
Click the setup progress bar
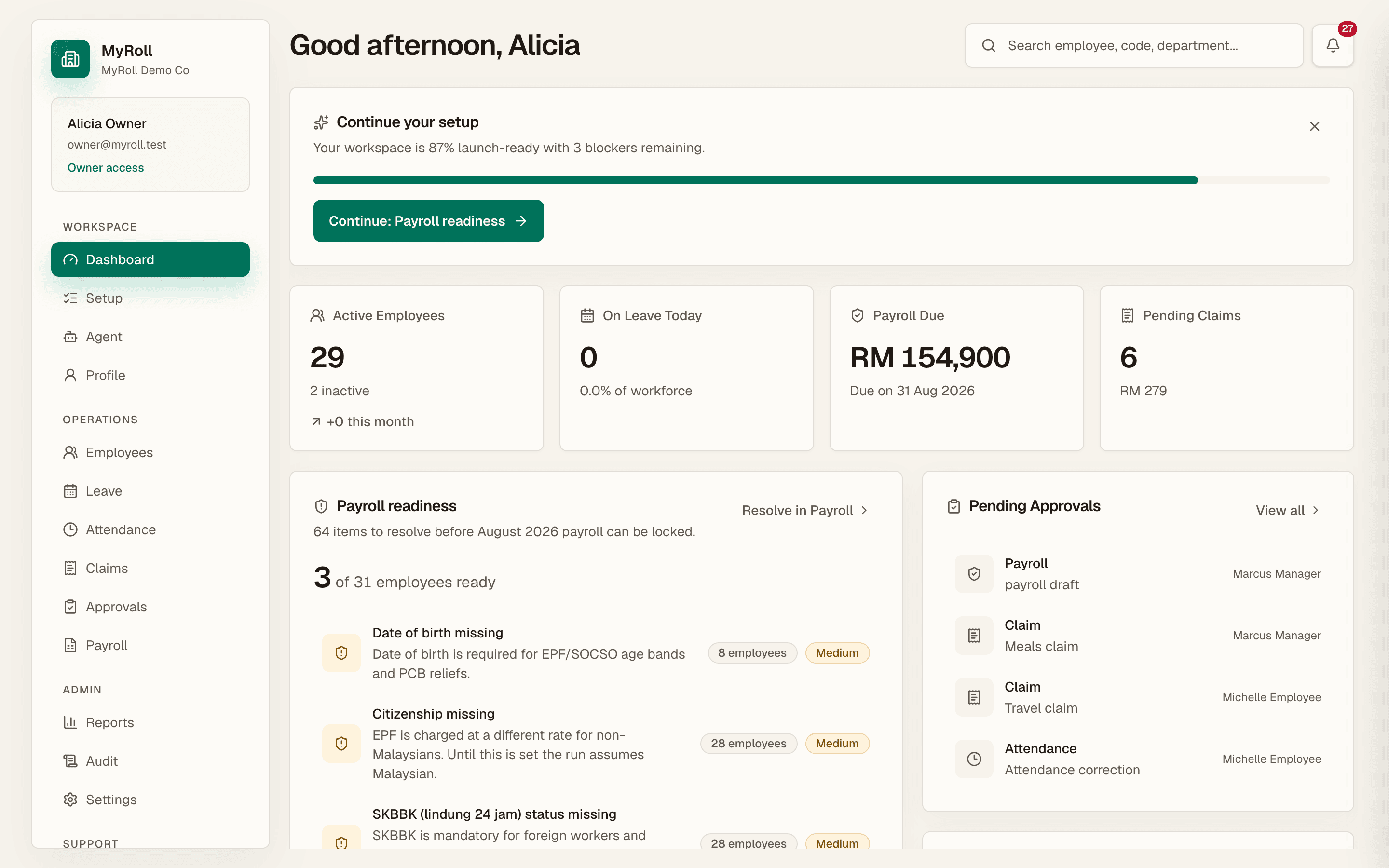point(821,180)
